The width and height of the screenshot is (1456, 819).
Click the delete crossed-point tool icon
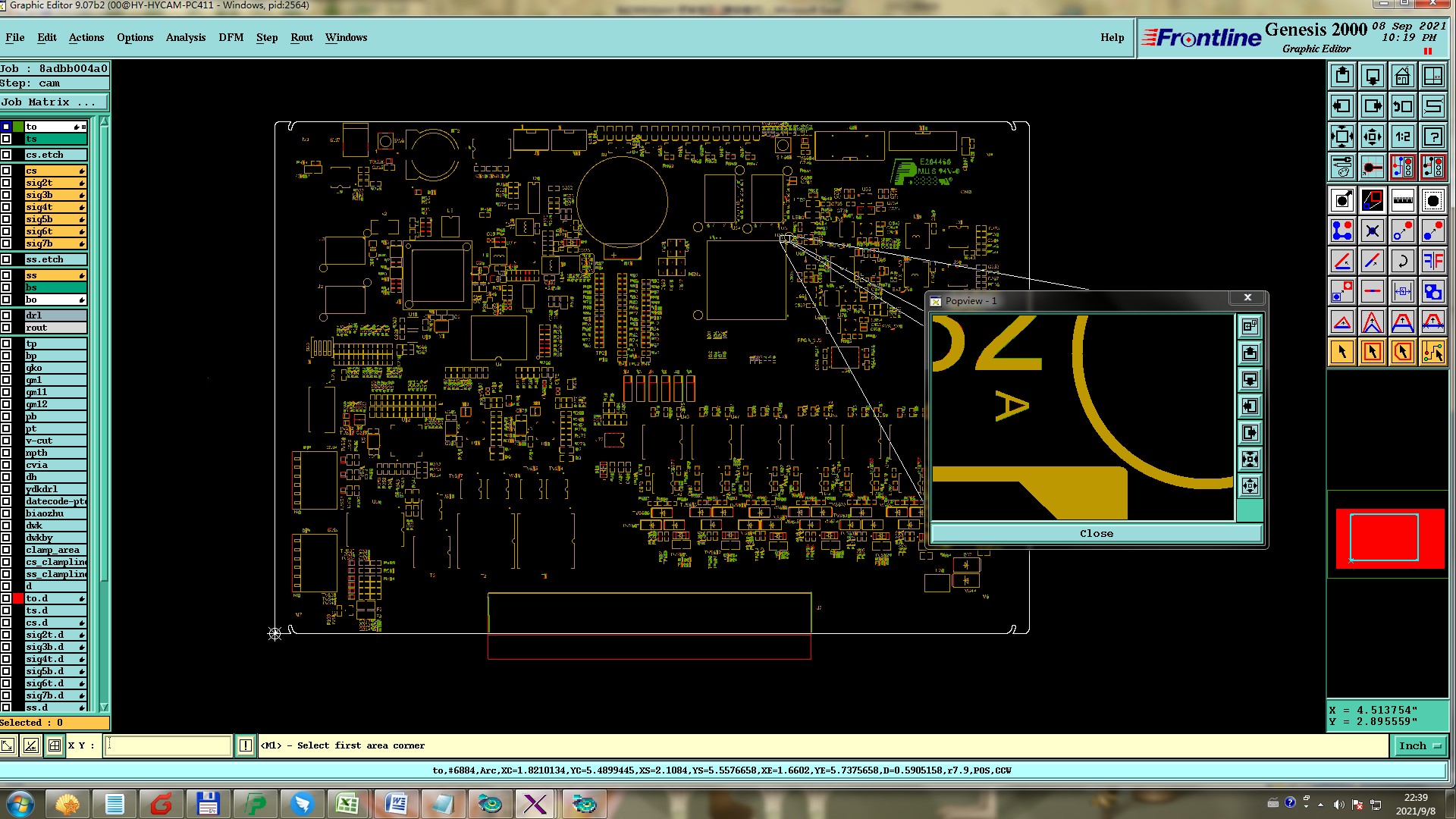1372,231
